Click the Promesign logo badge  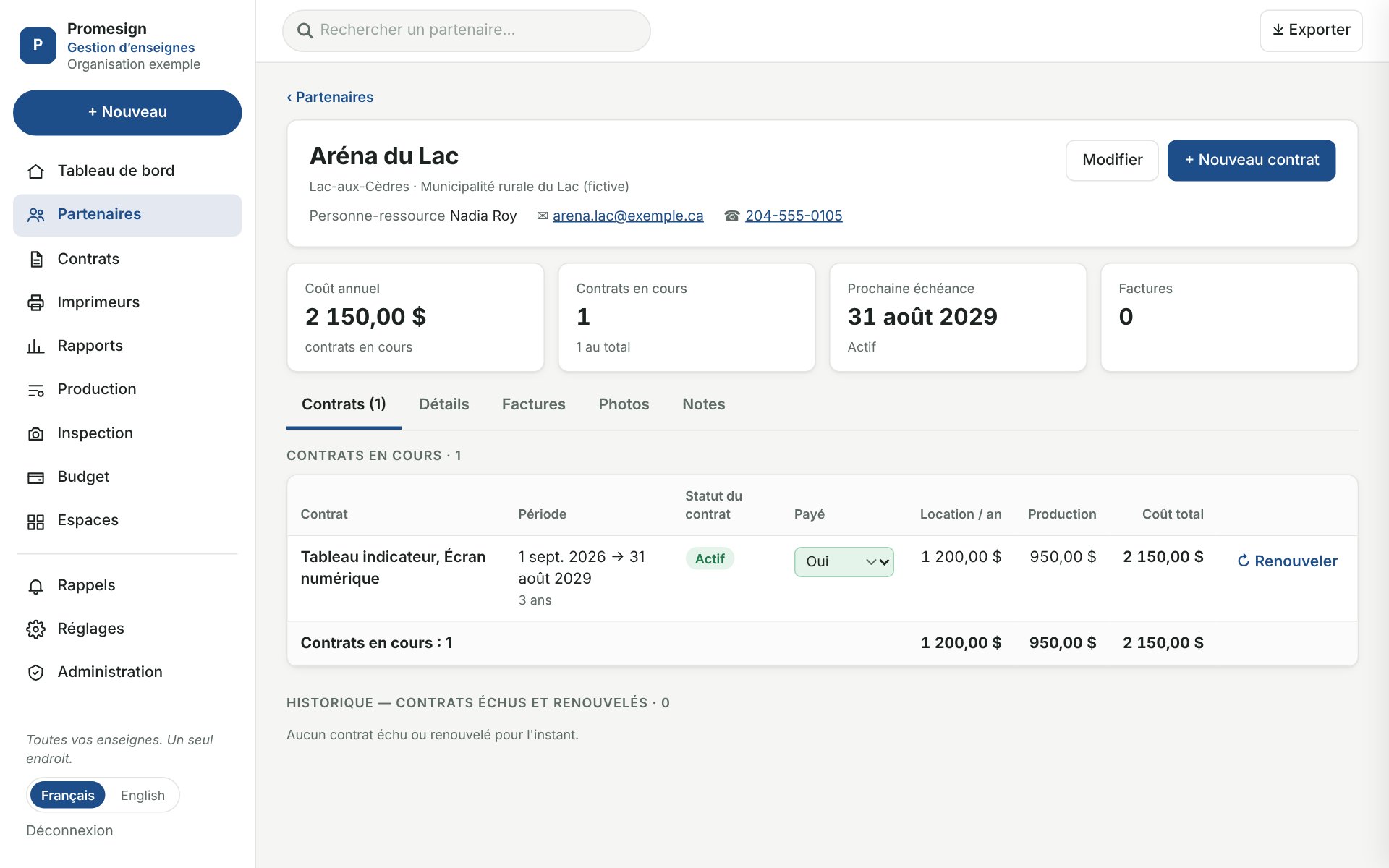point(38,45)
